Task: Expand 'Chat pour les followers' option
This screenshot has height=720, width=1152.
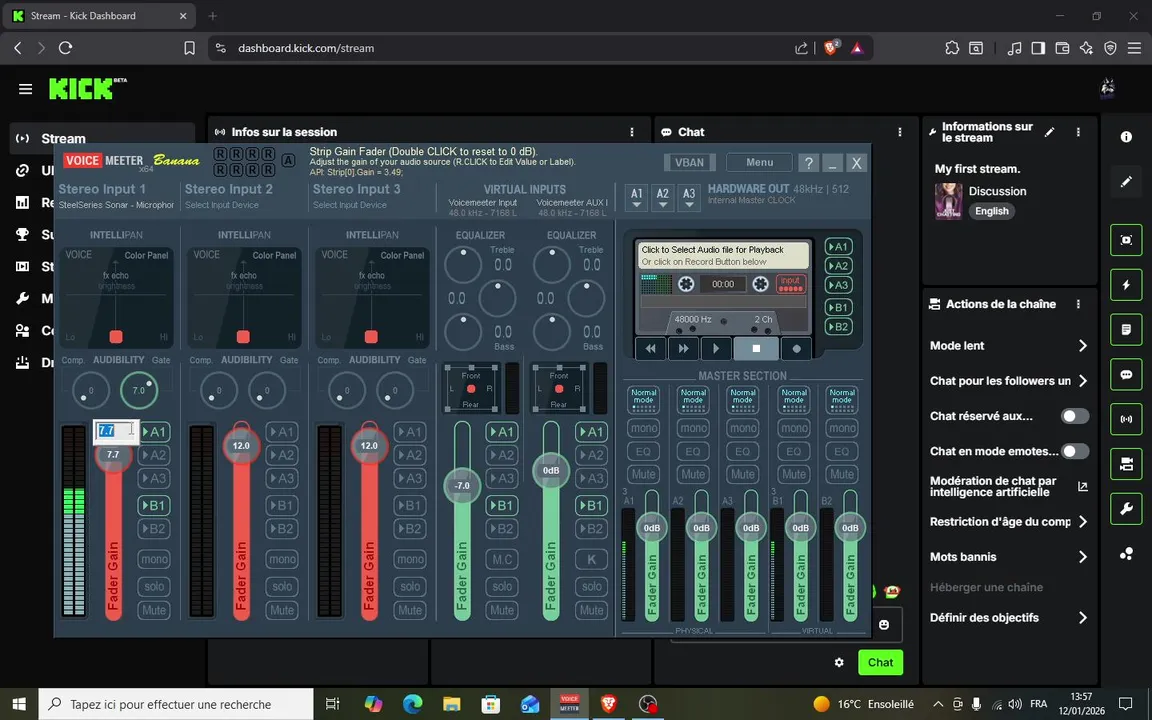Action: (x=1009, y=381)
